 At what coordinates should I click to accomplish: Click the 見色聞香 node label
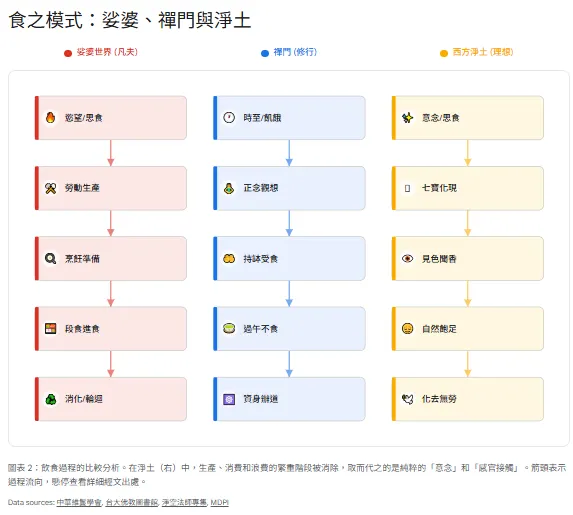tap(439, 259)
